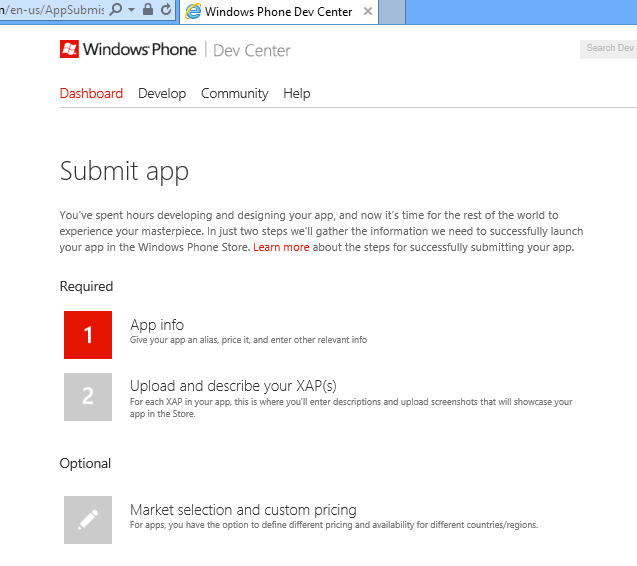
Task: Click the search magnifier in address bar
Action: (116, 9)
